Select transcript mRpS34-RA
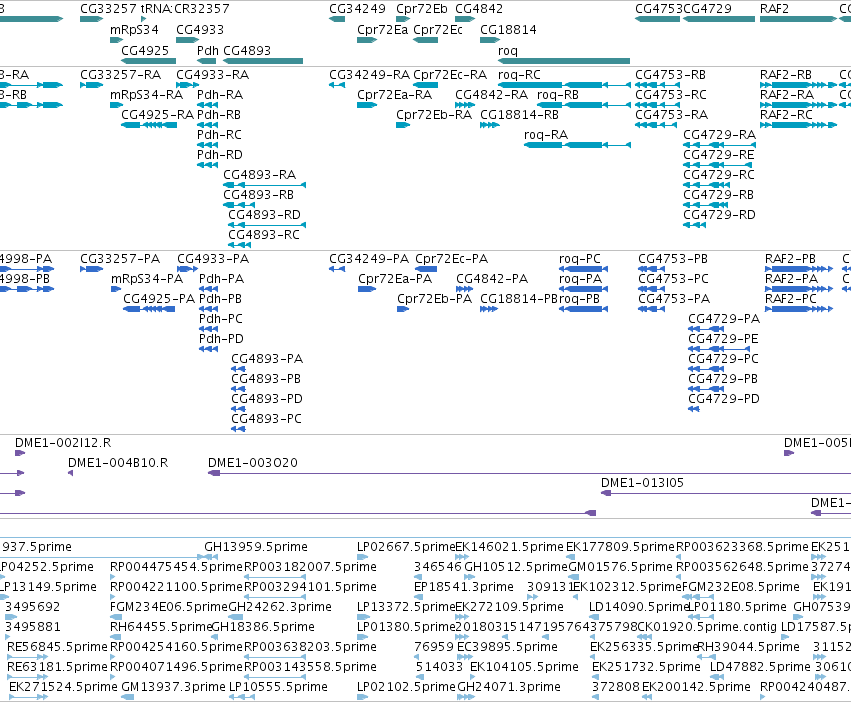Screen dimensions: 851x702 tap(147, 94)
